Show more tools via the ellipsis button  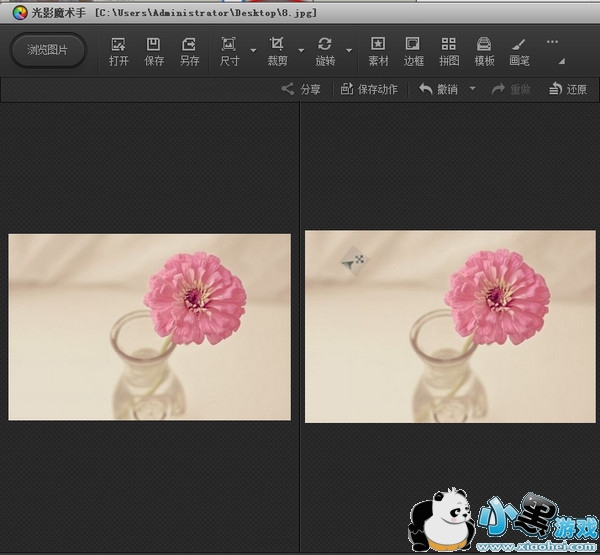pos(552,43)
